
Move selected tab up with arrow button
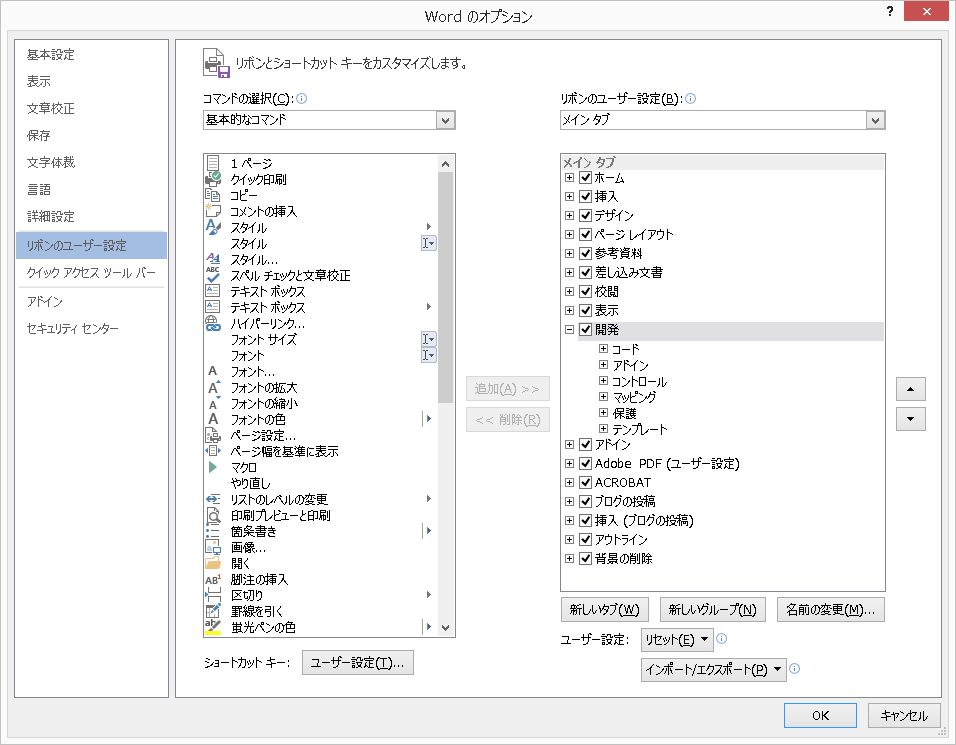(910, 389)
